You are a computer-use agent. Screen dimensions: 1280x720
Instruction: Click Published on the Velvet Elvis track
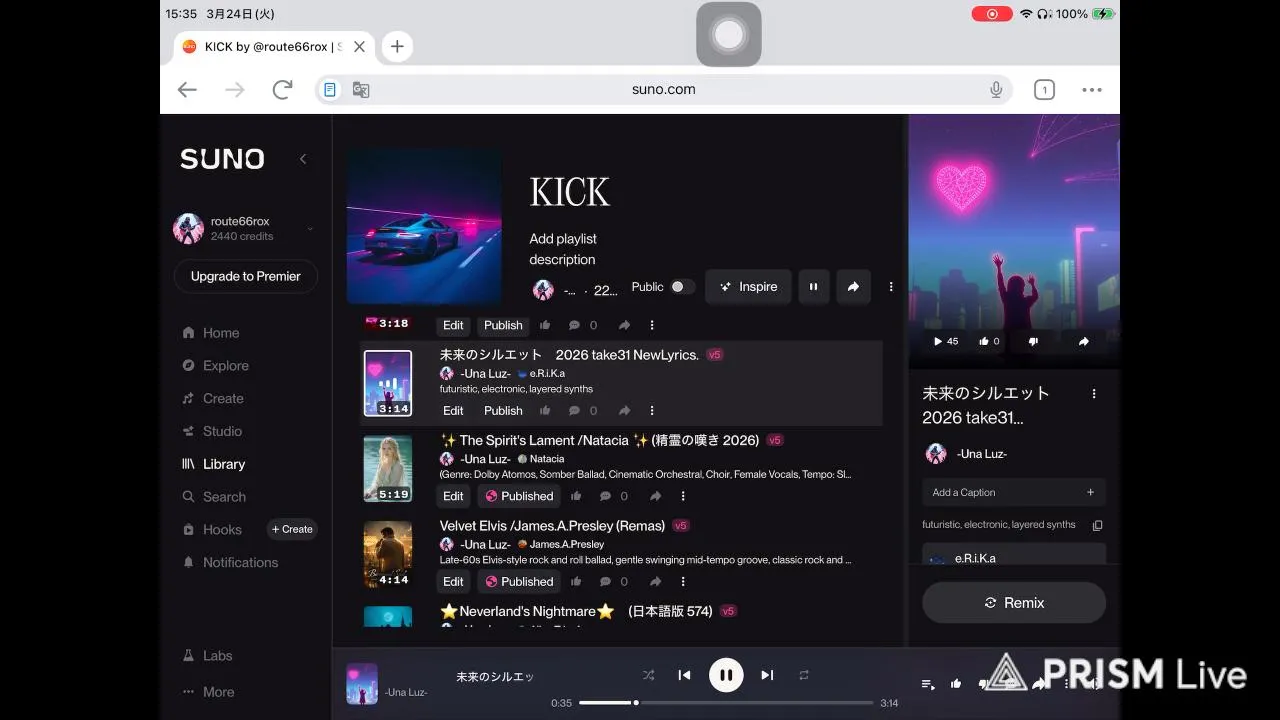519,582
